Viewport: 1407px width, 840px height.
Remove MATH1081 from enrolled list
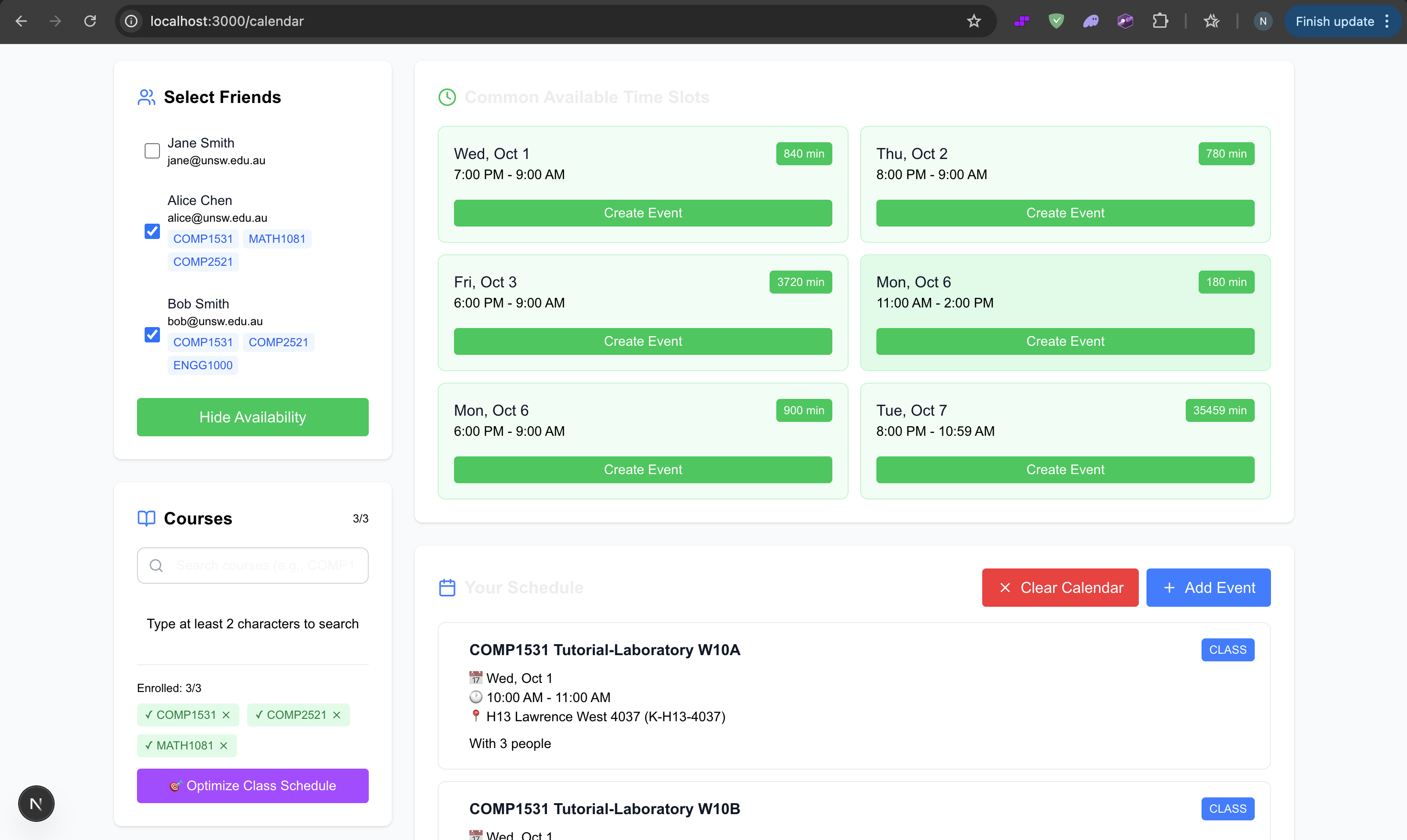pyautogui.click(x=224, y=746)
